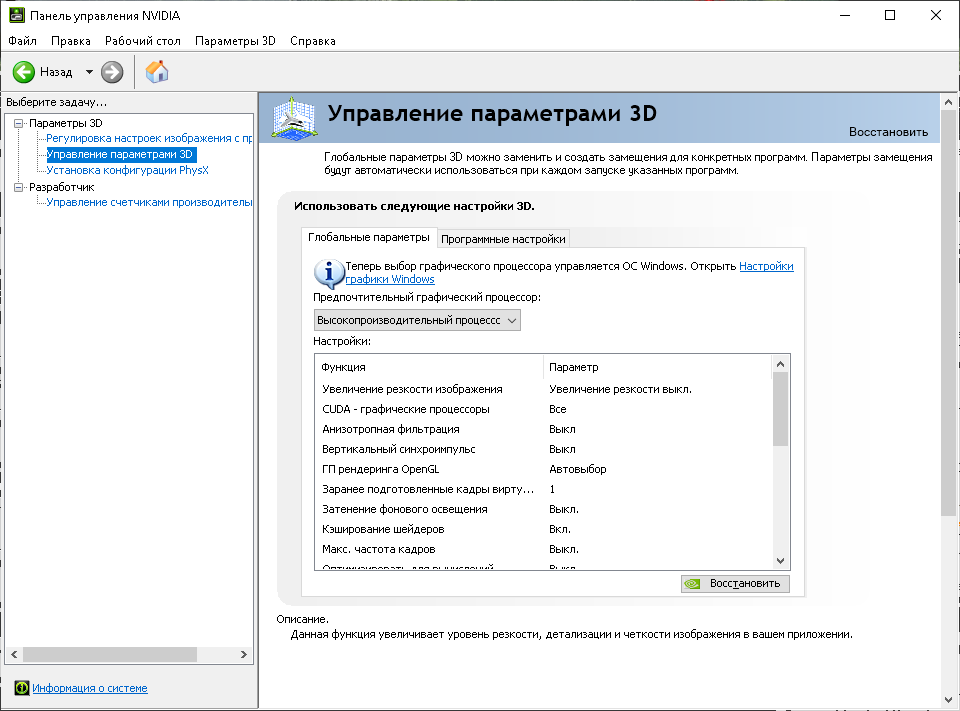960x711 pixels.
Task: Select Увеличение резкости изображения row
Action: [543, 389]
